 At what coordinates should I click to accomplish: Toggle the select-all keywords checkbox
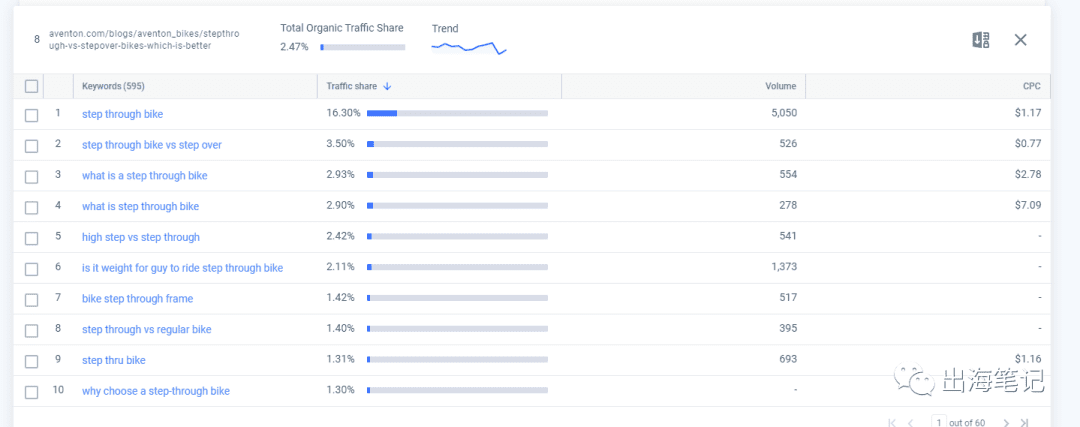(x=31, y=86)
